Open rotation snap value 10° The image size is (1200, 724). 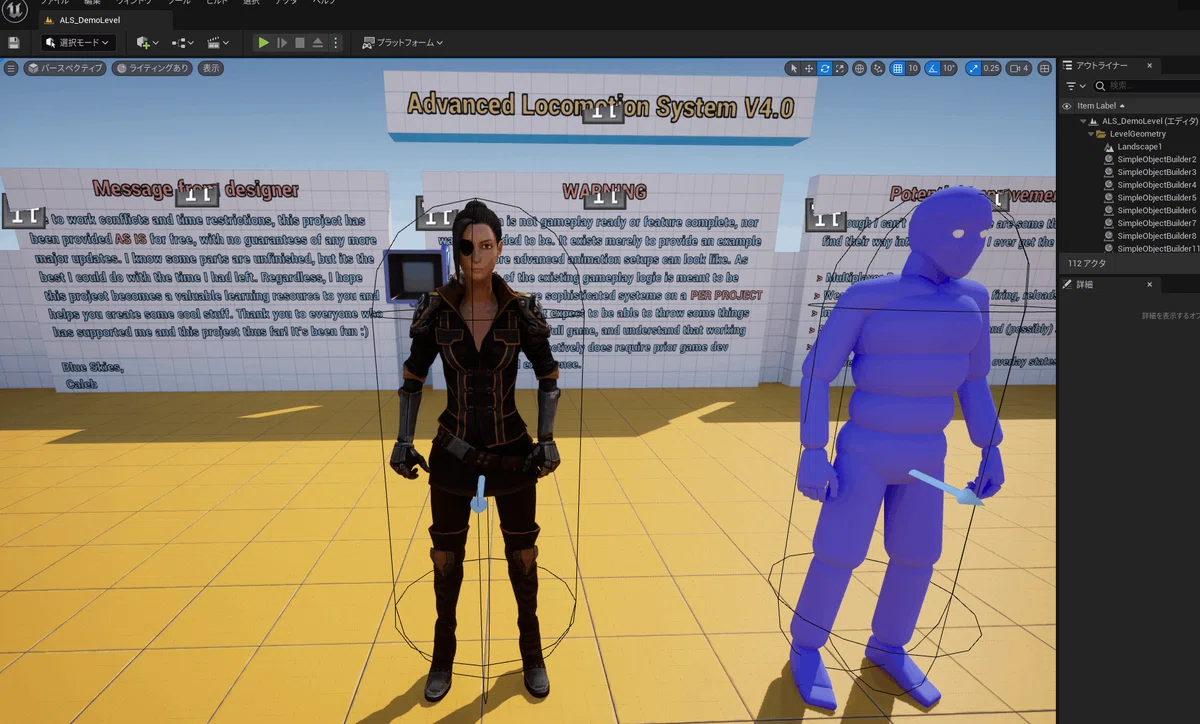click(949, 68)
